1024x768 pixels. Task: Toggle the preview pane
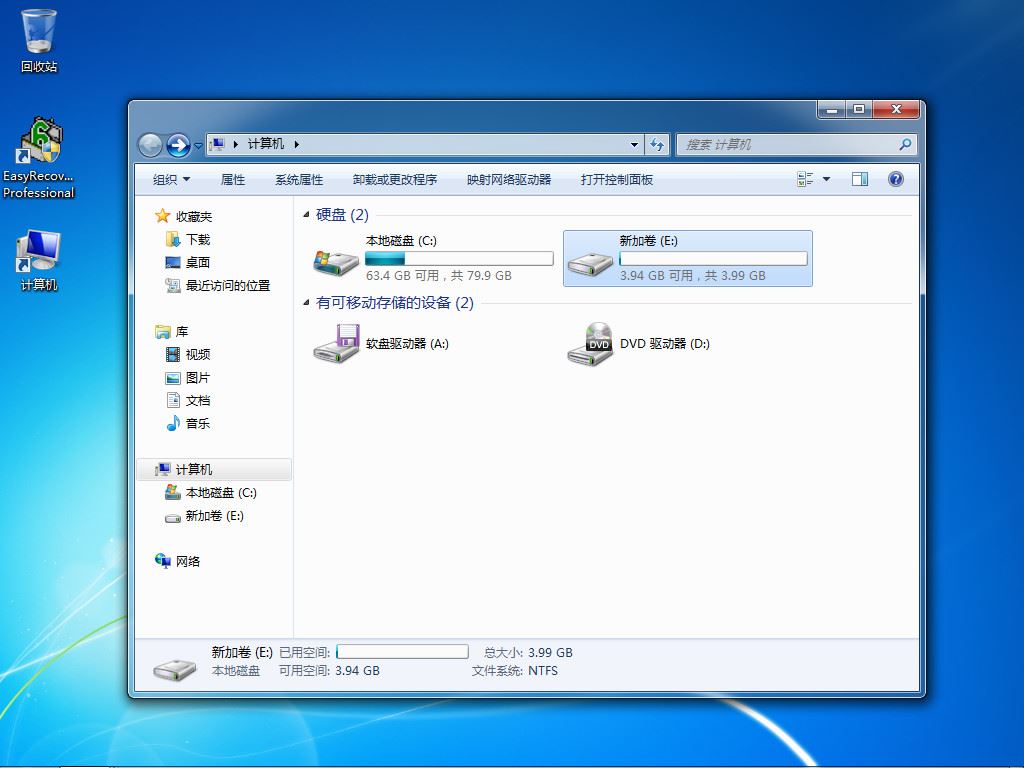859,179
